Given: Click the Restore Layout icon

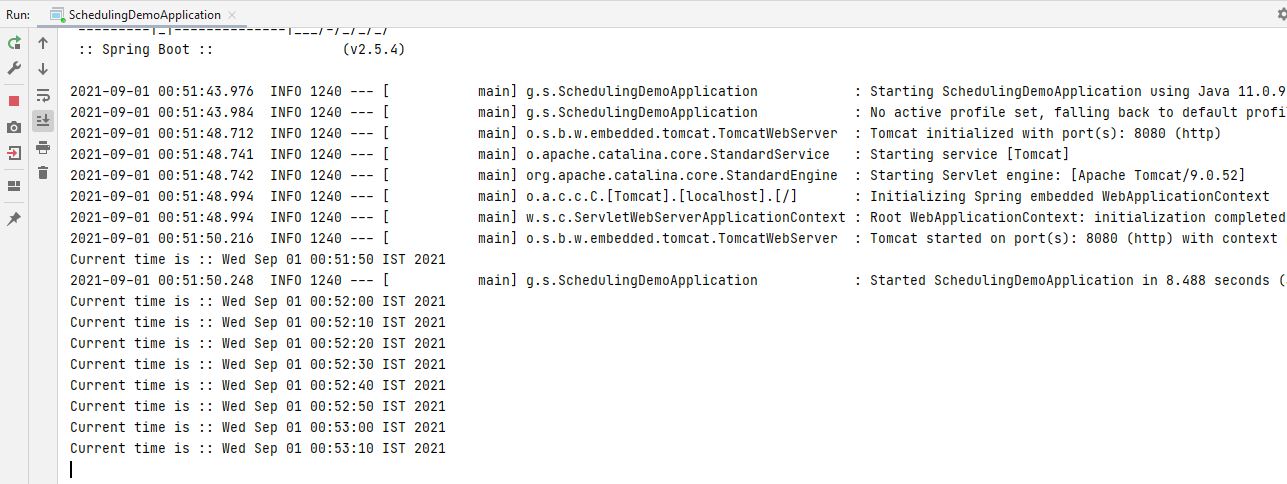Looking at the screenshot, I should [14, 186].
